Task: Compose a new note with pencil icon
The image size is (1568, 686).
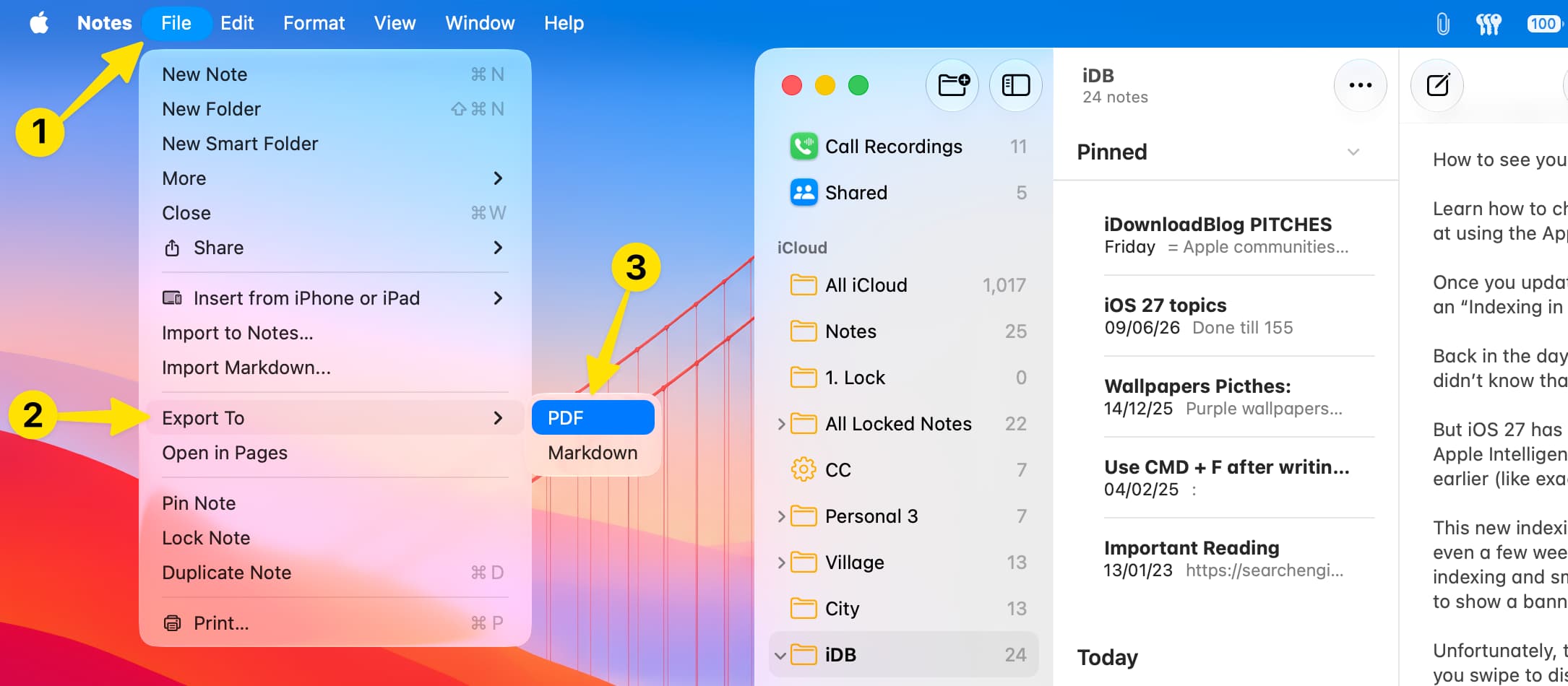Action: [x=1437, y=85]
